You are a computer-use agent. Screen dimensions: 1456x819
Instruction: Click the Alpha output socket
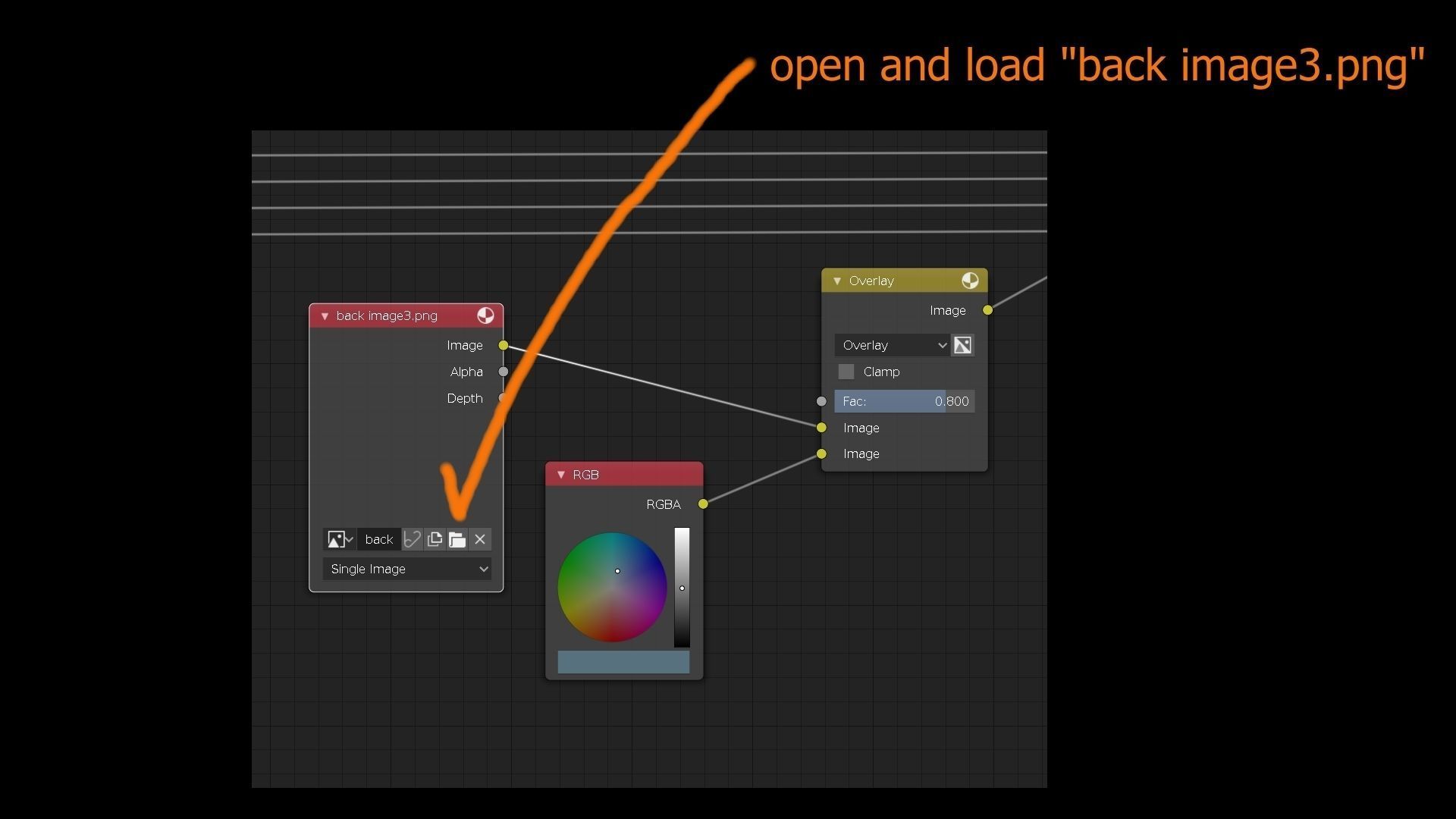504,372
